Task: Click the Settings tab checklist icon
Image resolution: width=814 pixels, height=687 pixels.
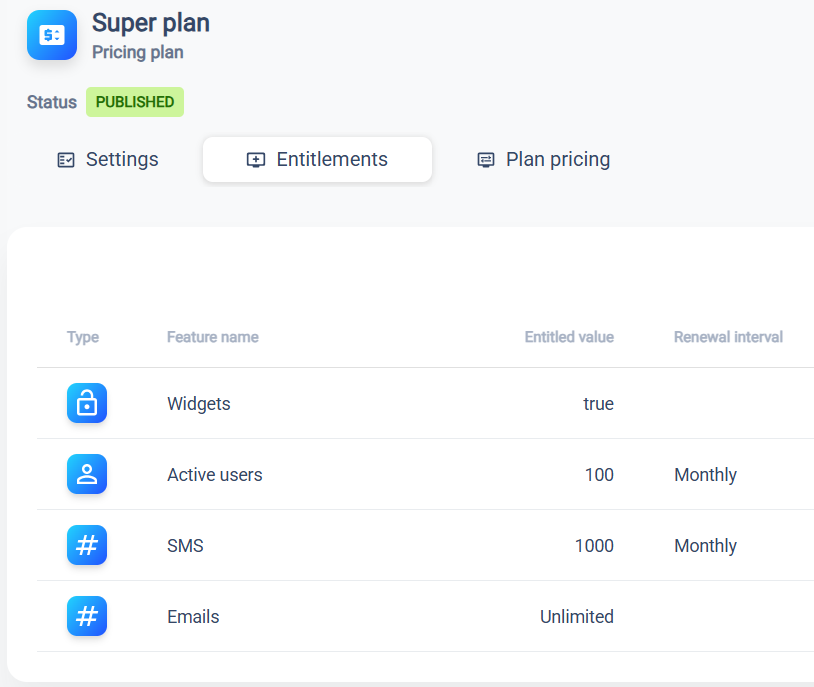Action: pos(66,160)
